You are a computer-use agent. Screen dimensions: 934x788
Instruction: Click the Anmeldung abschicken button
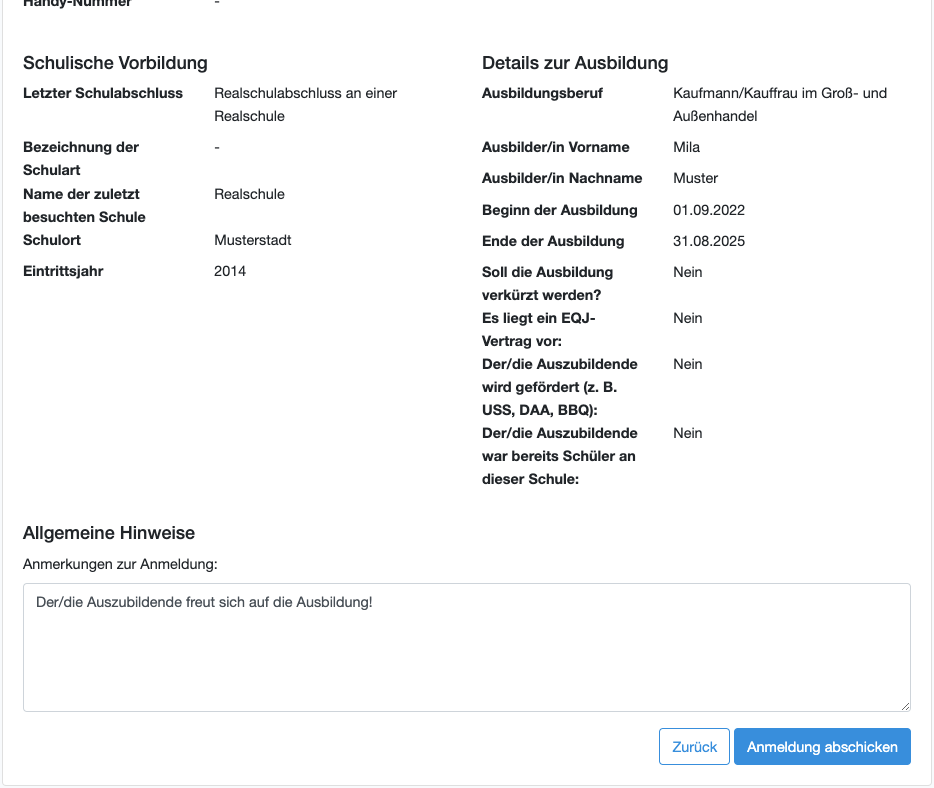coord(821,747)
